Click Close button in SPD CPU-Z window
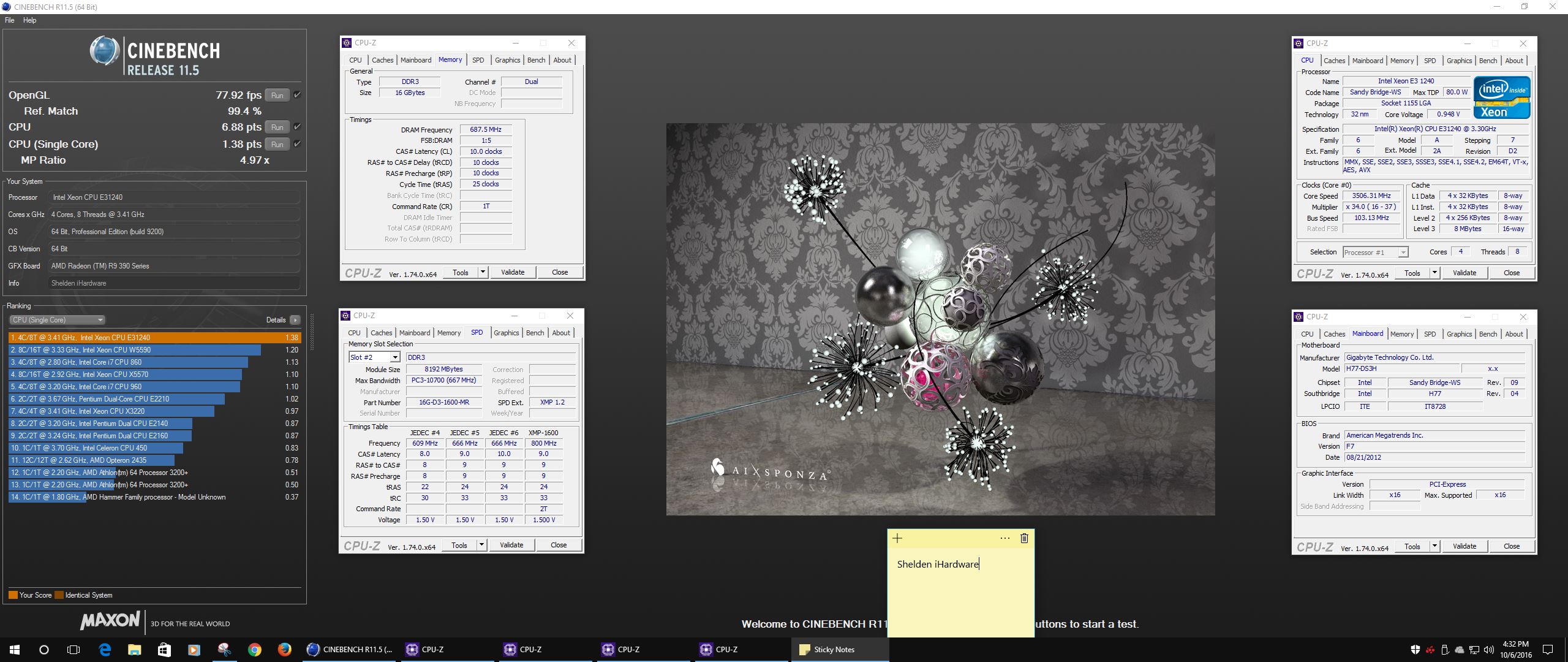The width and height of the screenshot is (1568, 662). pos(559,545)
